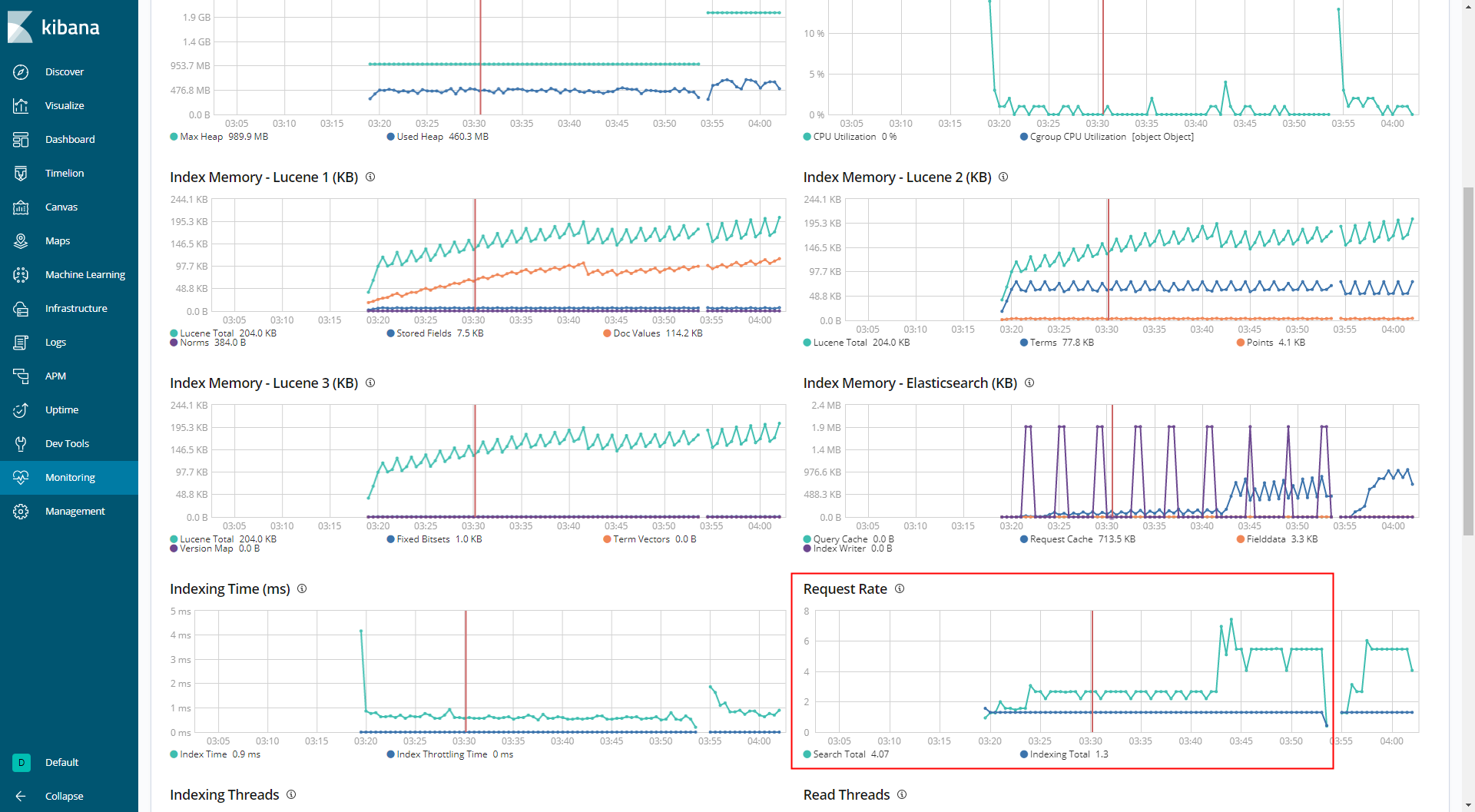Open the APM icon
The height and width of the screenshot is (812, 1475).
point(21,376)
